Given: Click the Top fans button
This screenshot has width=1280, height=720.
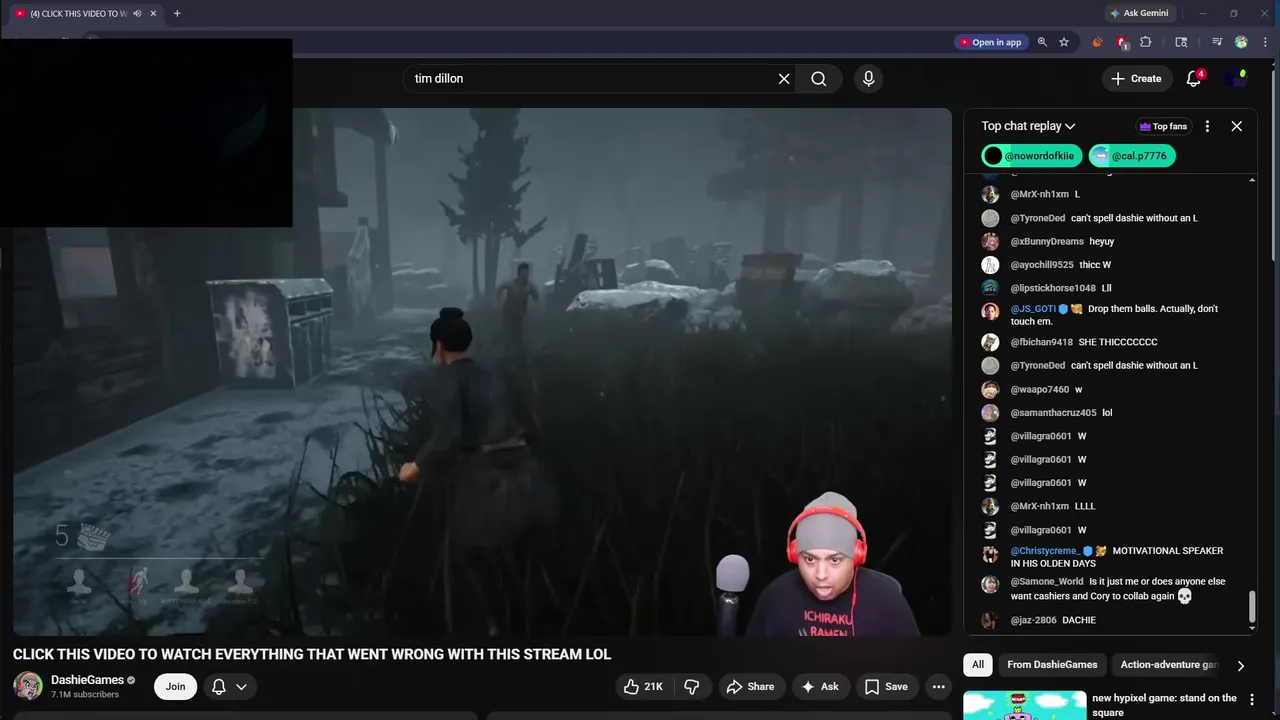Looking at the screenshot, I should point(1163,126).
